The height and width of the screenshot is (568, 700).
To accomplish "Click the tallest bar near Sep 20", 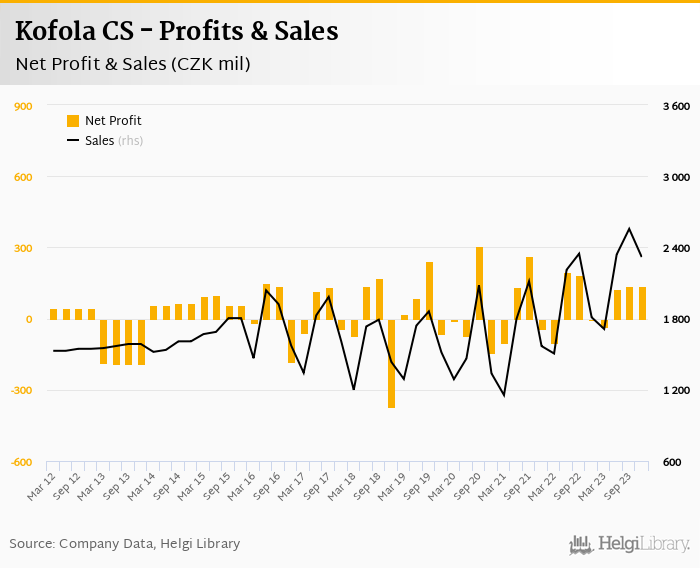I will [479, 283].
